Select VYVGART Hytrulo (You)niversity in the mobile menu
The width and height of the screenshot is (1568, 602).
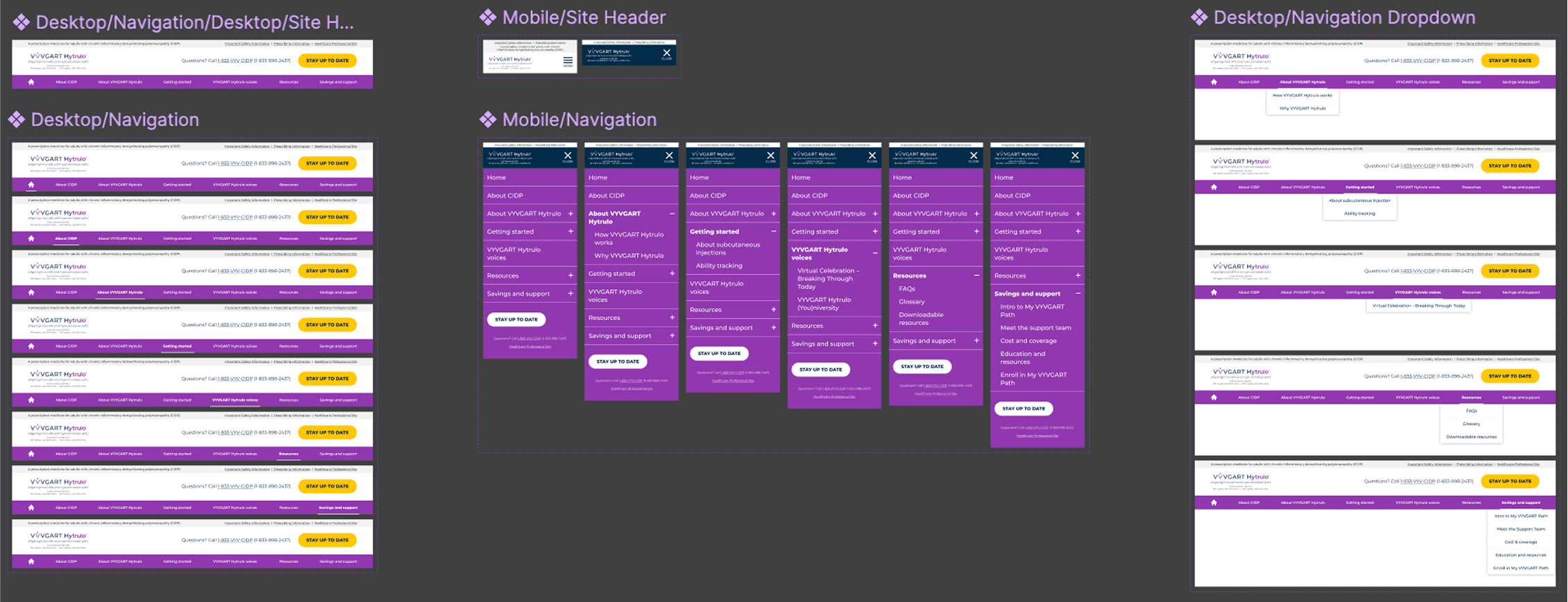(x=824, y=304)
